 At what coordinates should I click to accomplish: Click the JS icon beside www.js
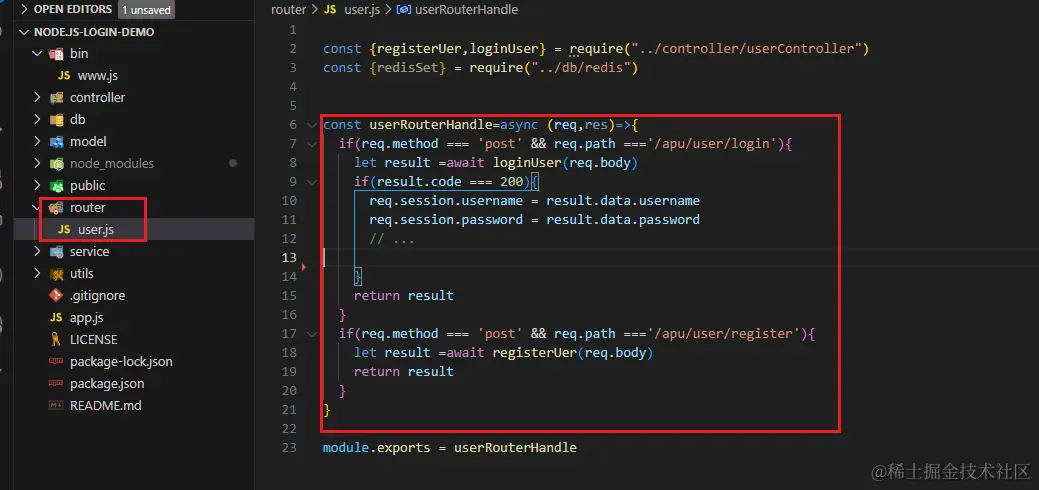click(x=64, y=76)
